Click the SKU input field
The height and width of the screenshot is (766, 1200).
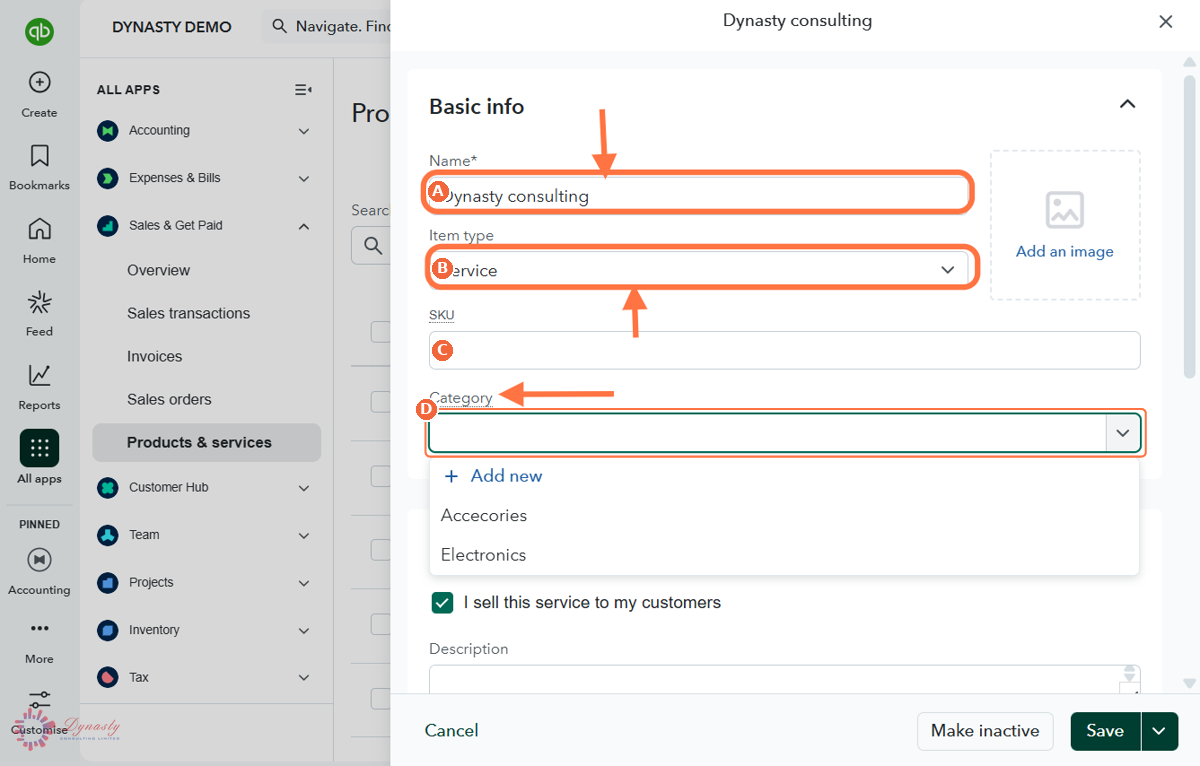[x=784, y=350]
